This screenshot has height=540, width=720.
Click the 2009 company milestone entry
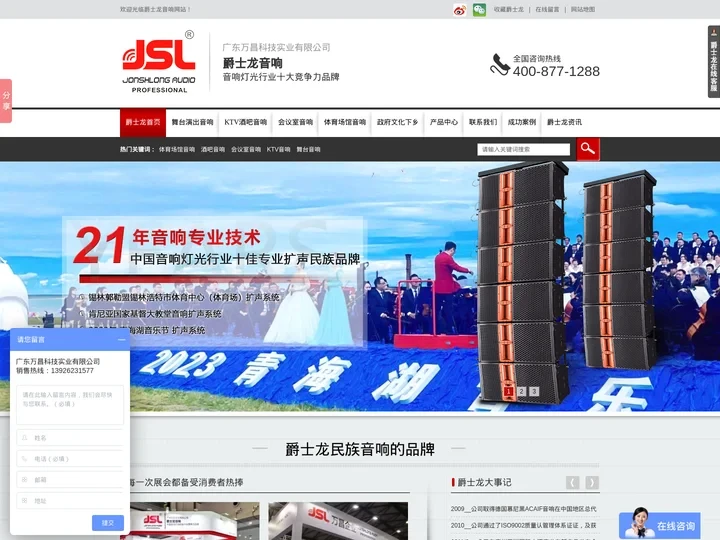tap(523, 509)
